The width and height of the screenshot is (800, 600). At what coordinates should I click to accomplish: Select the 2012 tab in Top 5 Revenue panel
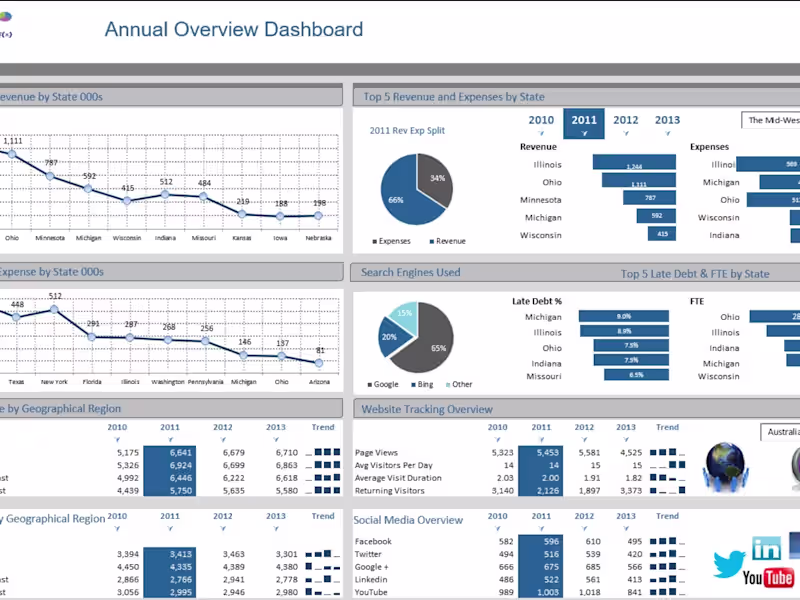coord(626,120)
